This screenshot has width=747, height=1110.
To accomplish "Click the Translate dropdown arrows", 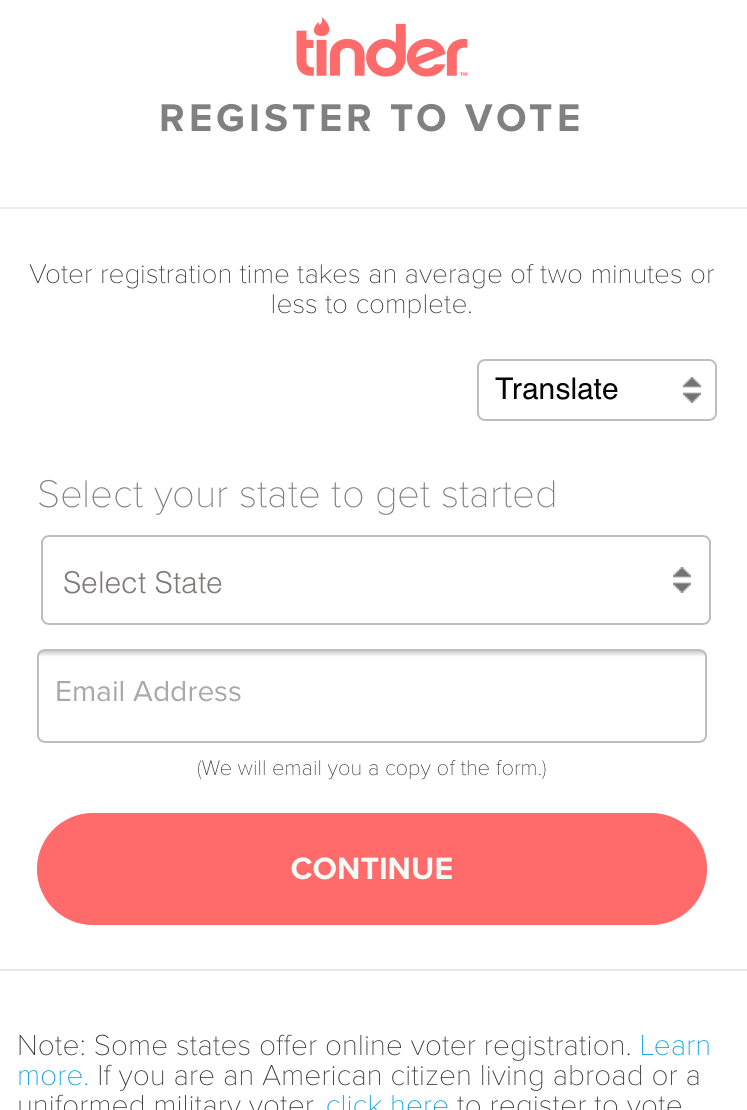I will (692, 390).
